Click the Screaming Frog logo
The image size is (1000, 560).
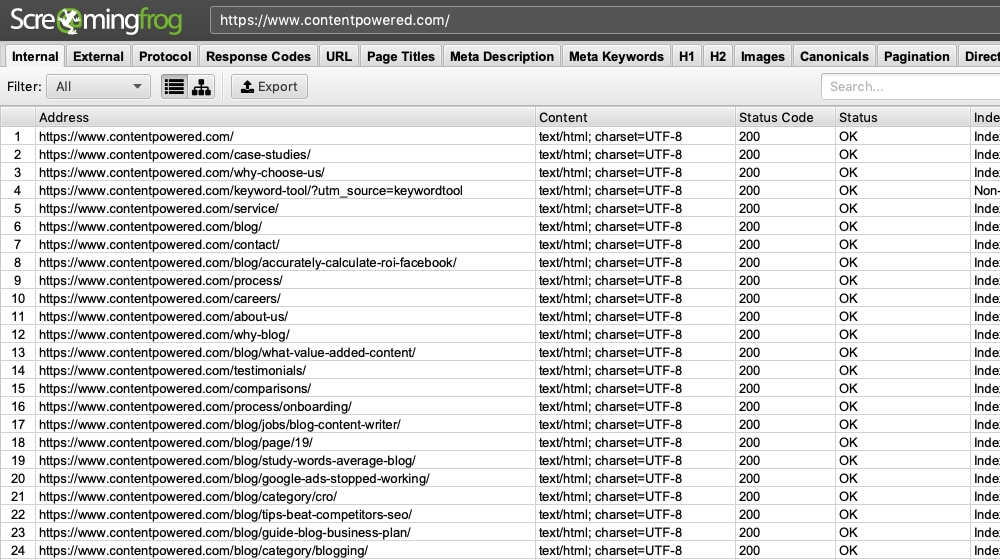click(x=99, y=19)
